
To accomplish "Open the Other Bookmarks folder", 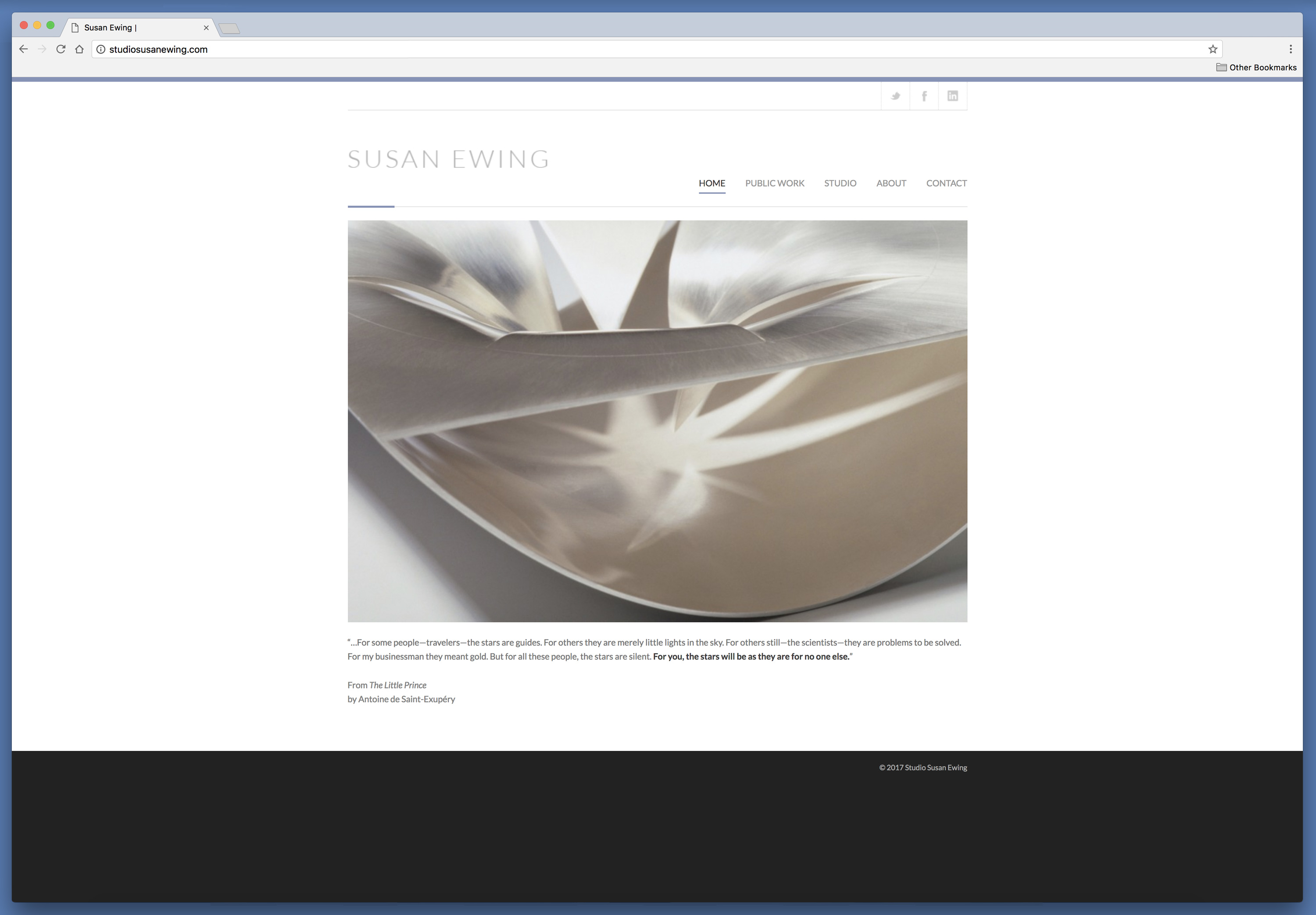I will click(1256, 67).
